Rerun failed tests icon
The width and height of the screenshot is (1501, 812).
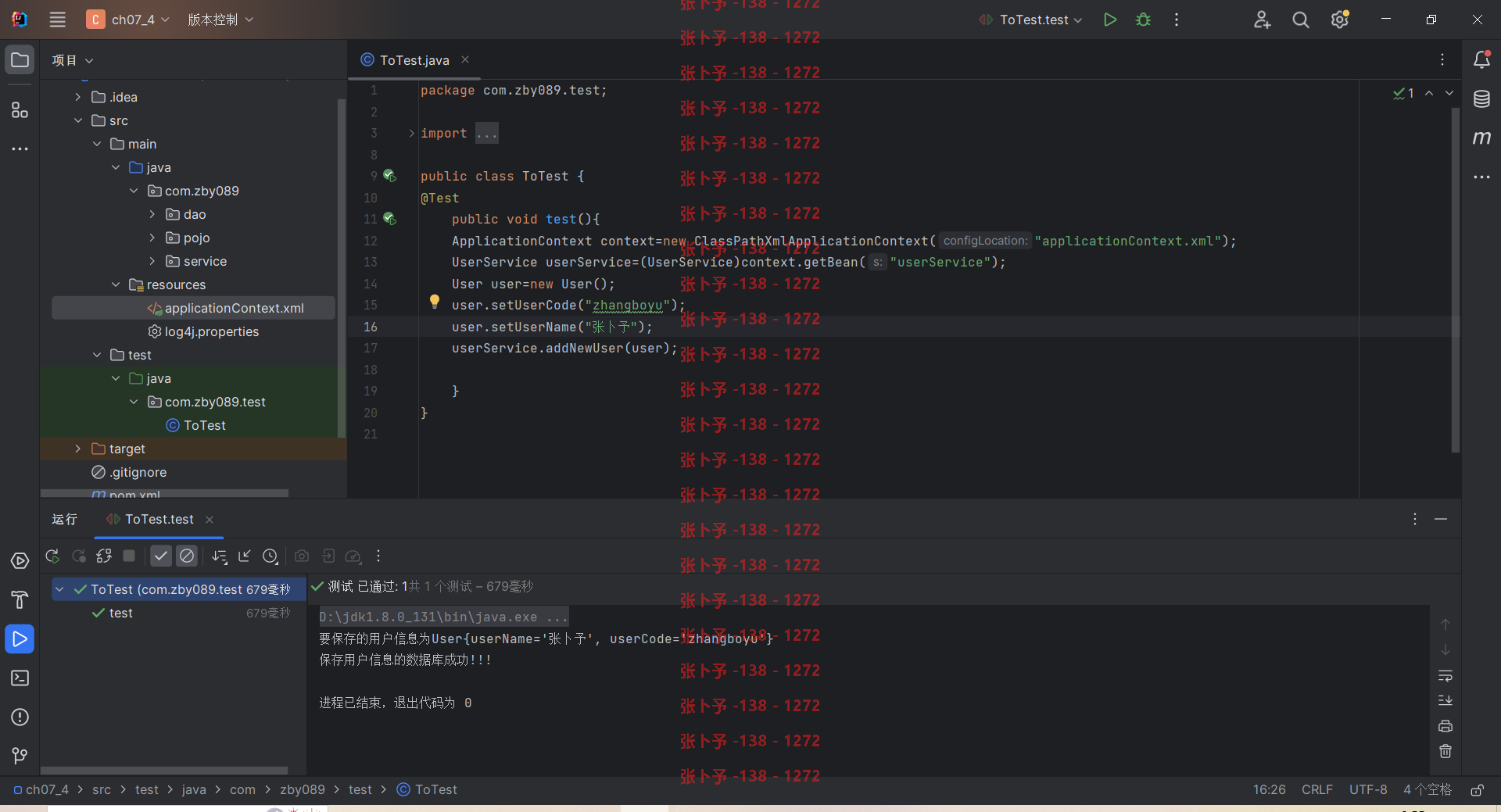[x=78, y=556]
